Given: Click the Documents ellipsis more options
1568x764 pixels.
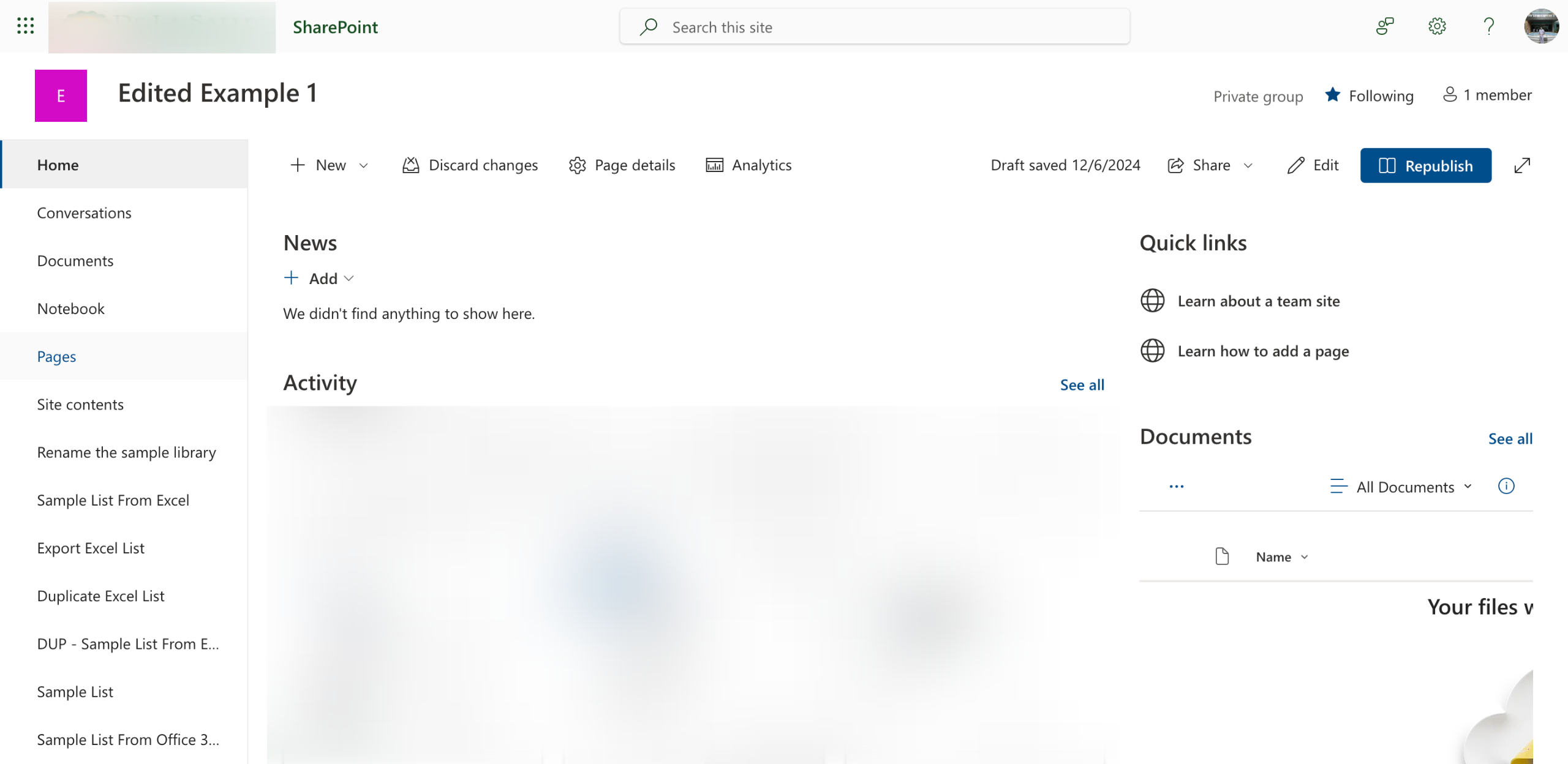Looking at the screenshot, I should (x=1176, y=487).
